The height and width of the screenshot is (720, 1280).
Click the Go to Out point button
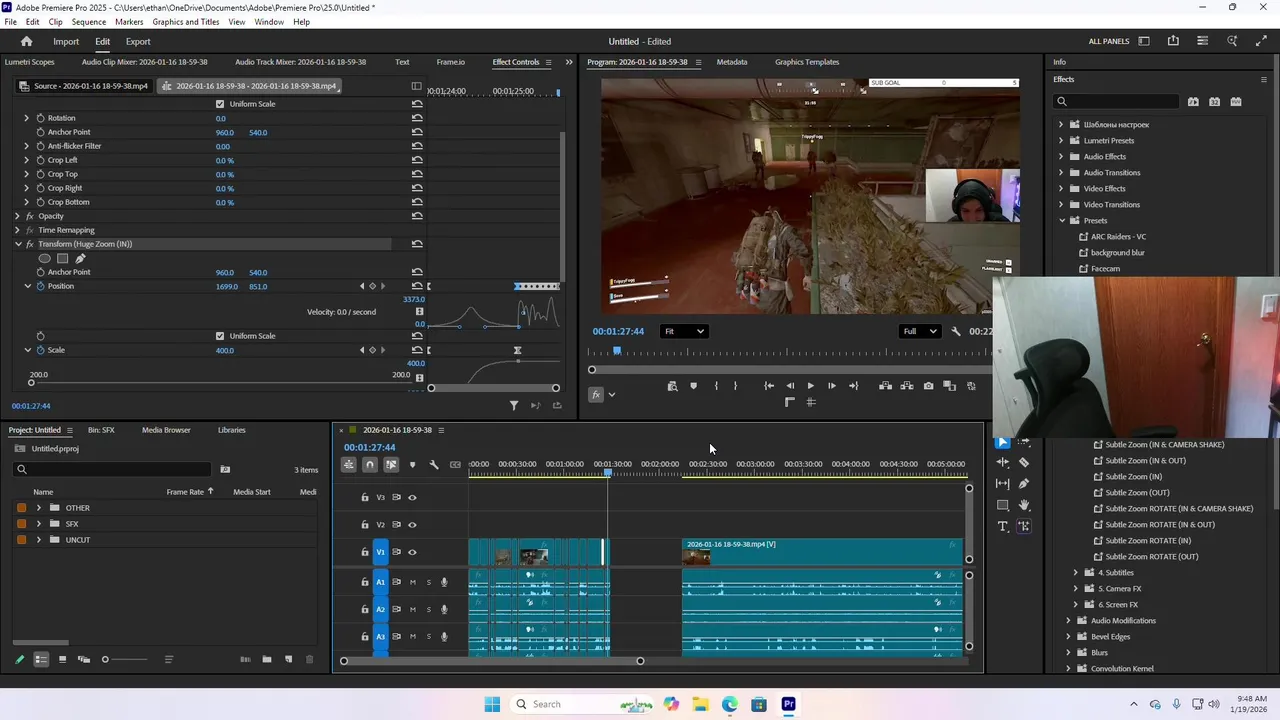[x=853, y=386]
